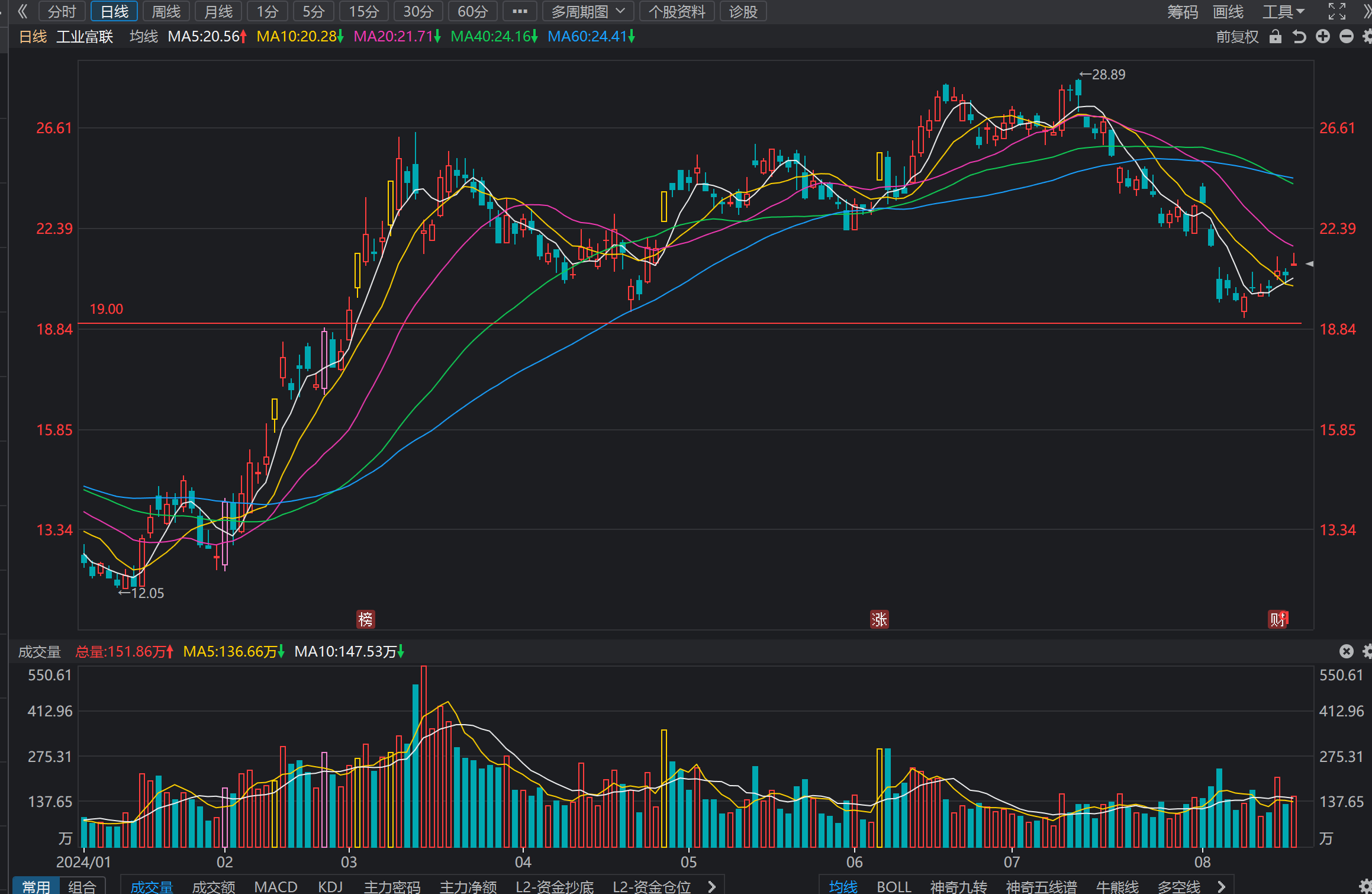Select the 30分 period
The image size is (1372, 894).
point(418,11)
